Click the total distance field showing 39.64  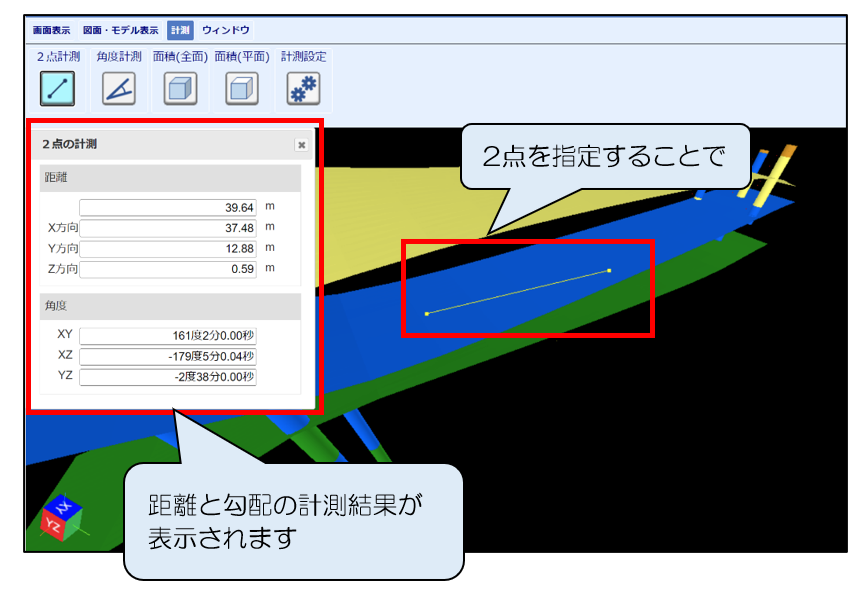pos(168,208)
